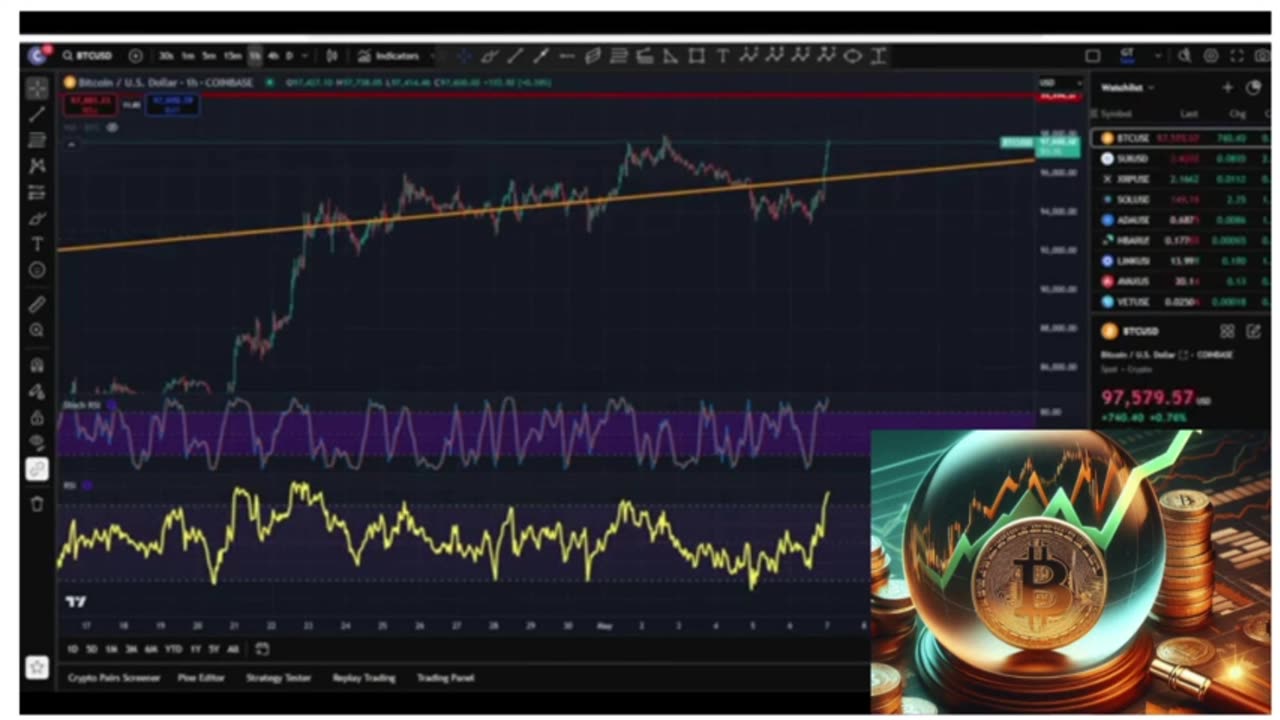Click the red SELL price button
This screenshot has height=720, width=1280.
click(91, 103)
